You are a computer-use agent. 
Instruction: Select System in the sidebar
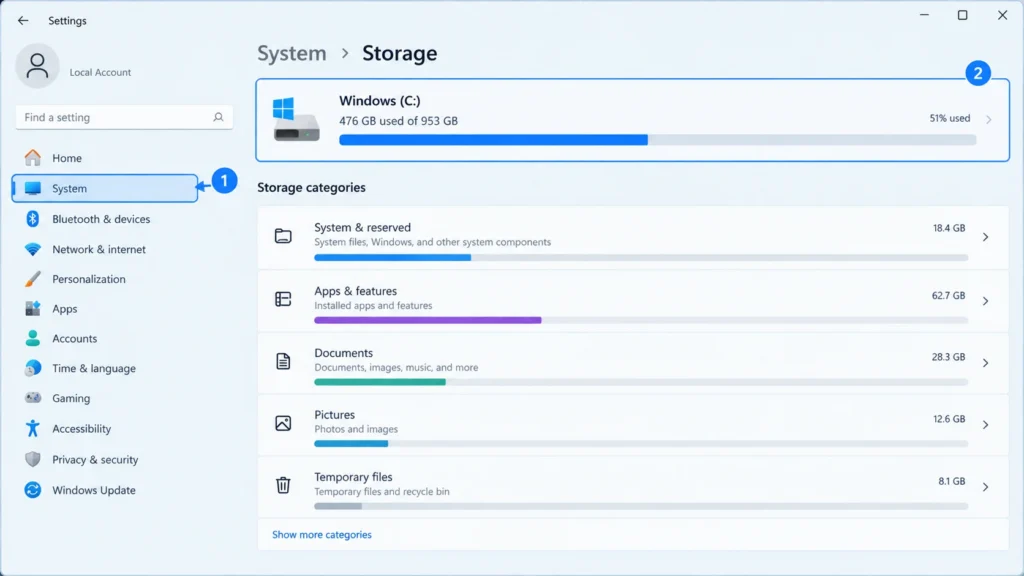[104, 188]
